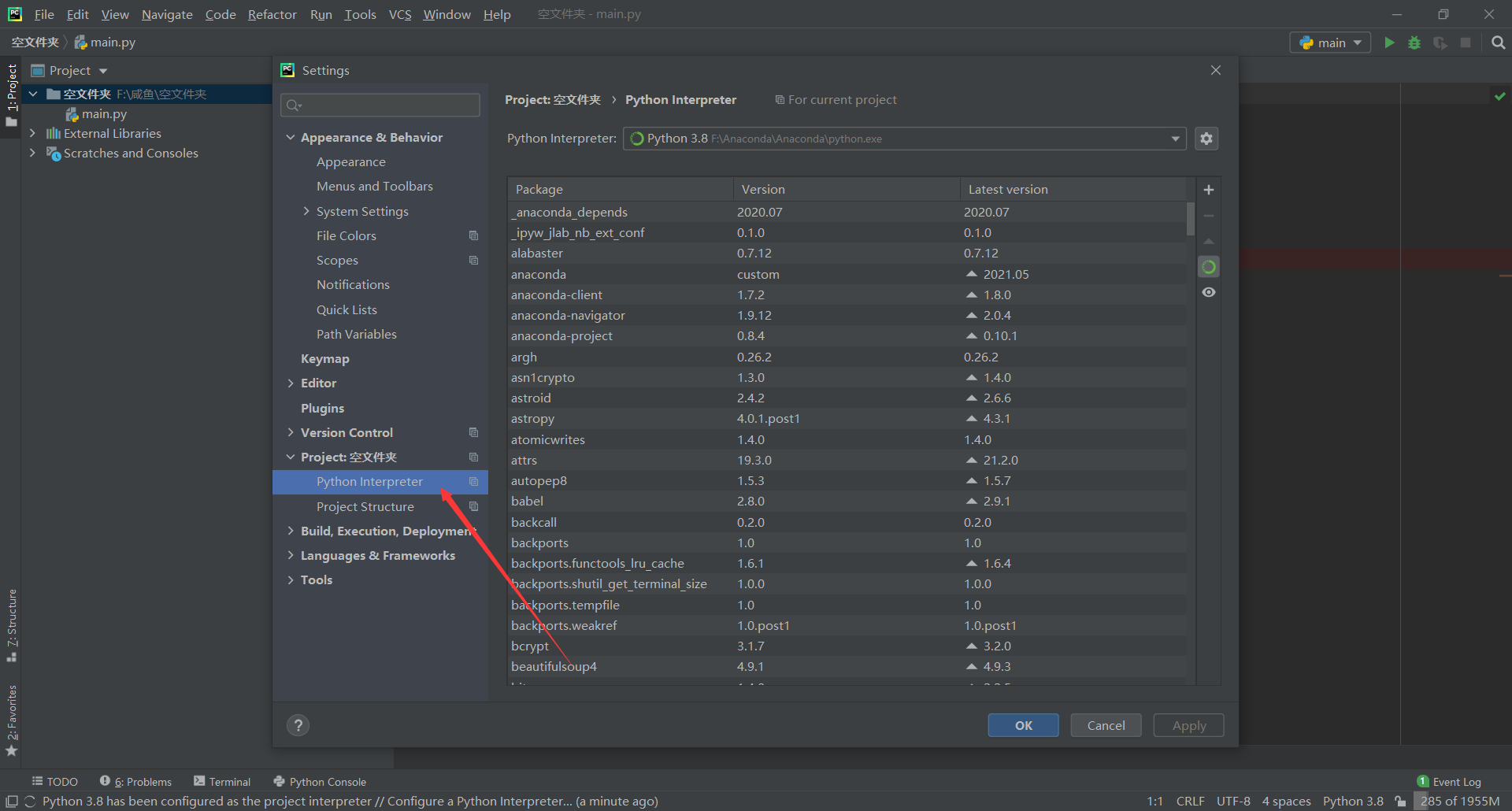Click the UTF-8 encoding in status bar
The height and width of the screenshot is (811, 1512).
(x=1233, y=802)
